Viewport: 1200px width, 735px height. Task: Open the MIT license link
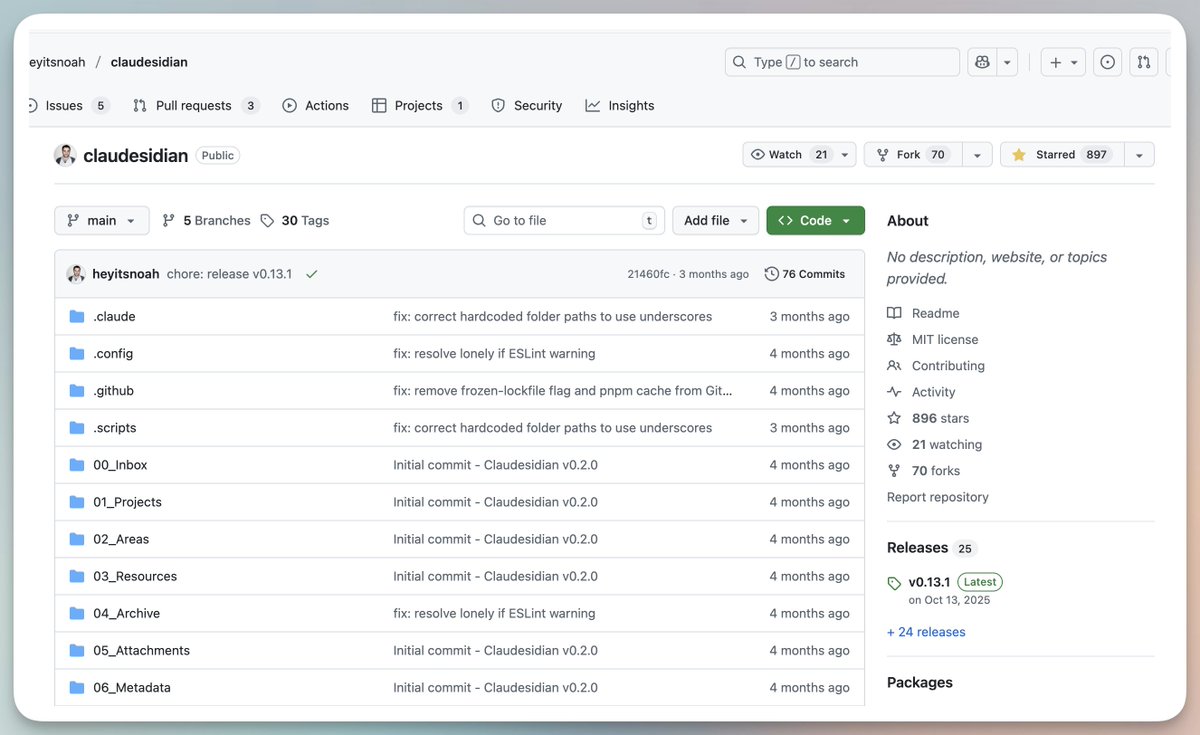coord(933,339)
